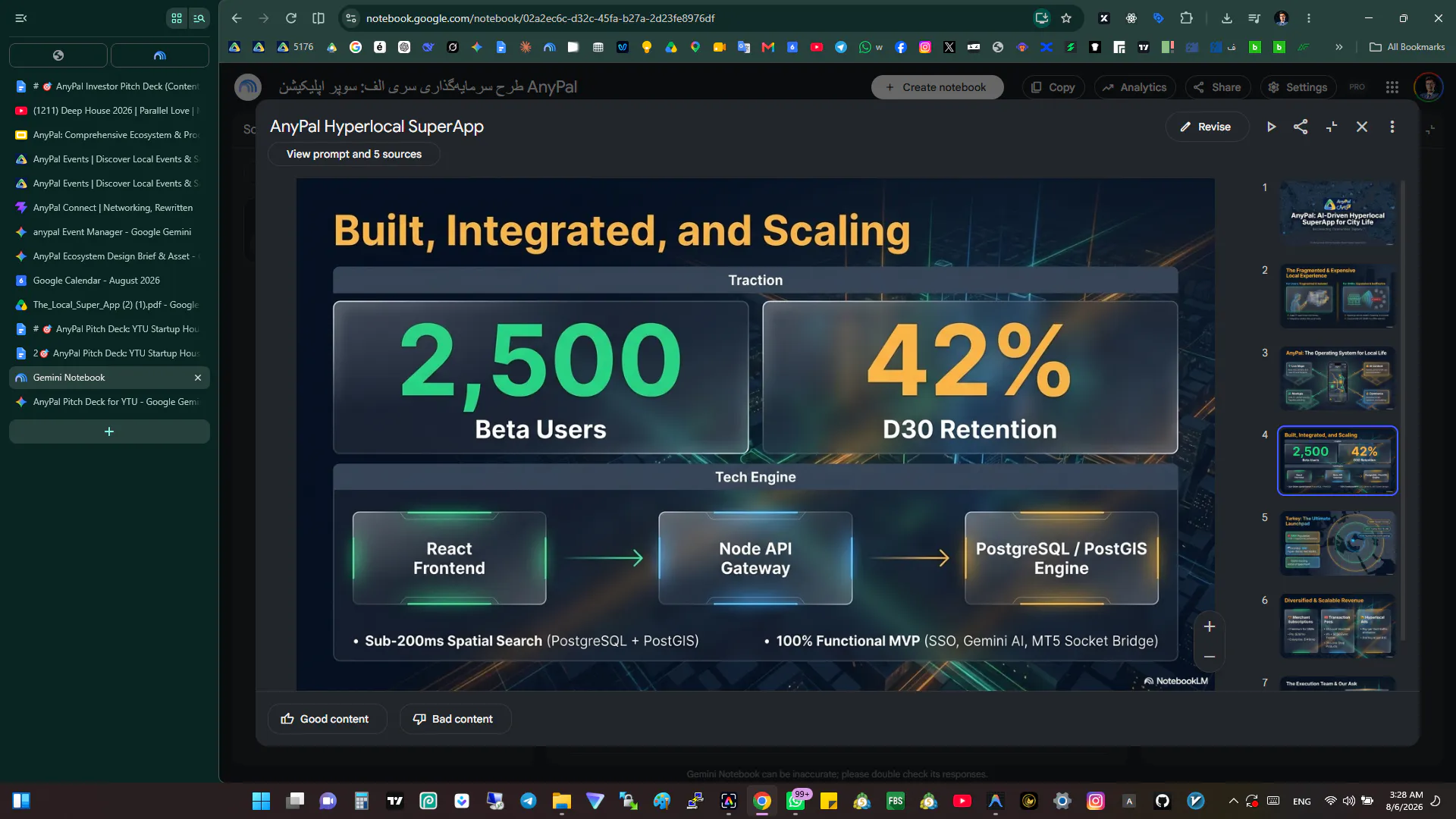
Task: Open the tab groups grid icon
Action: (x=177, y=18)
